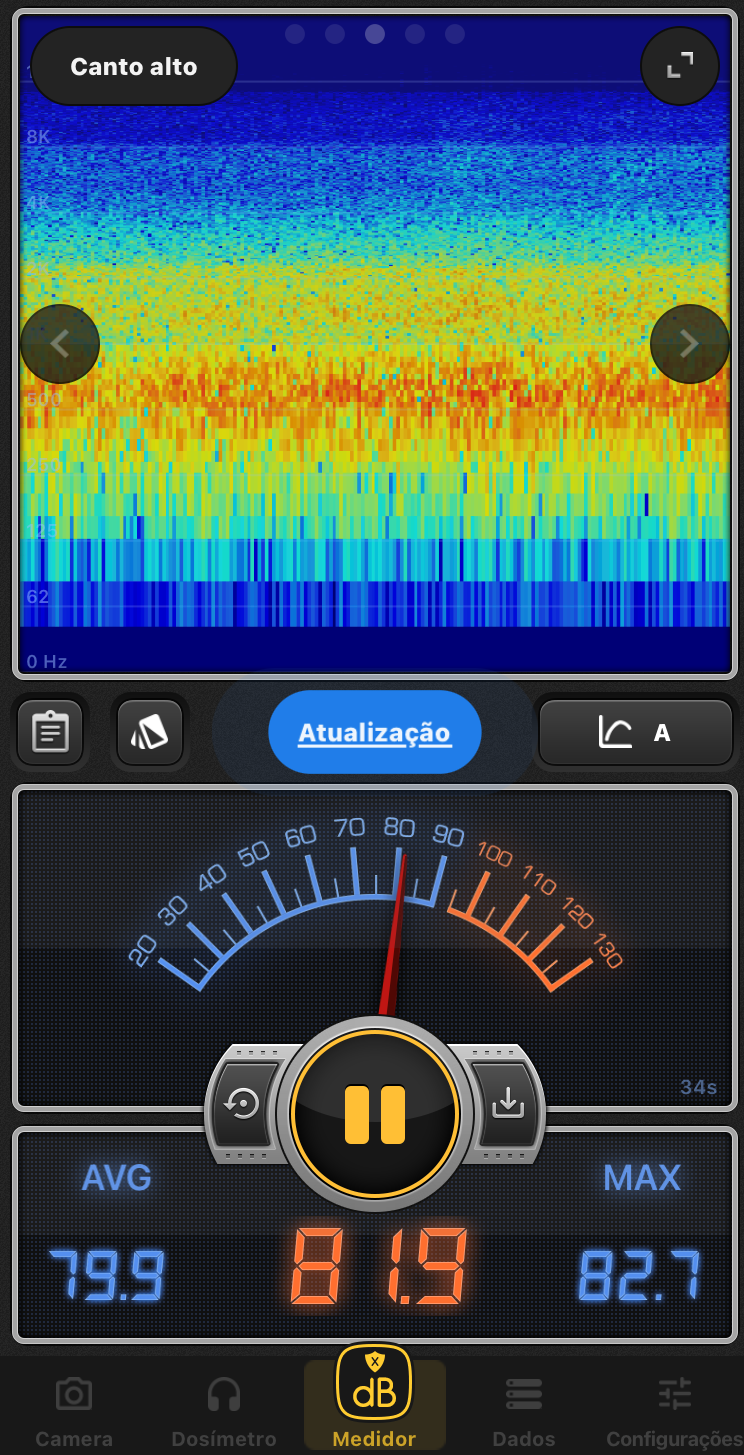Select the first page indicator dot
Screen dimensions: 744x1455
pos(295,34)
